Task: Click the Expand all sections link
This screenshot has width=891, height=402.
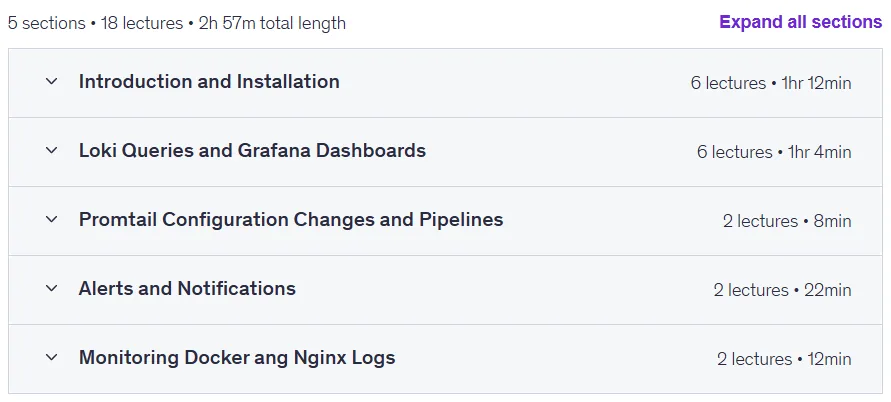Action: click(801, 22)
